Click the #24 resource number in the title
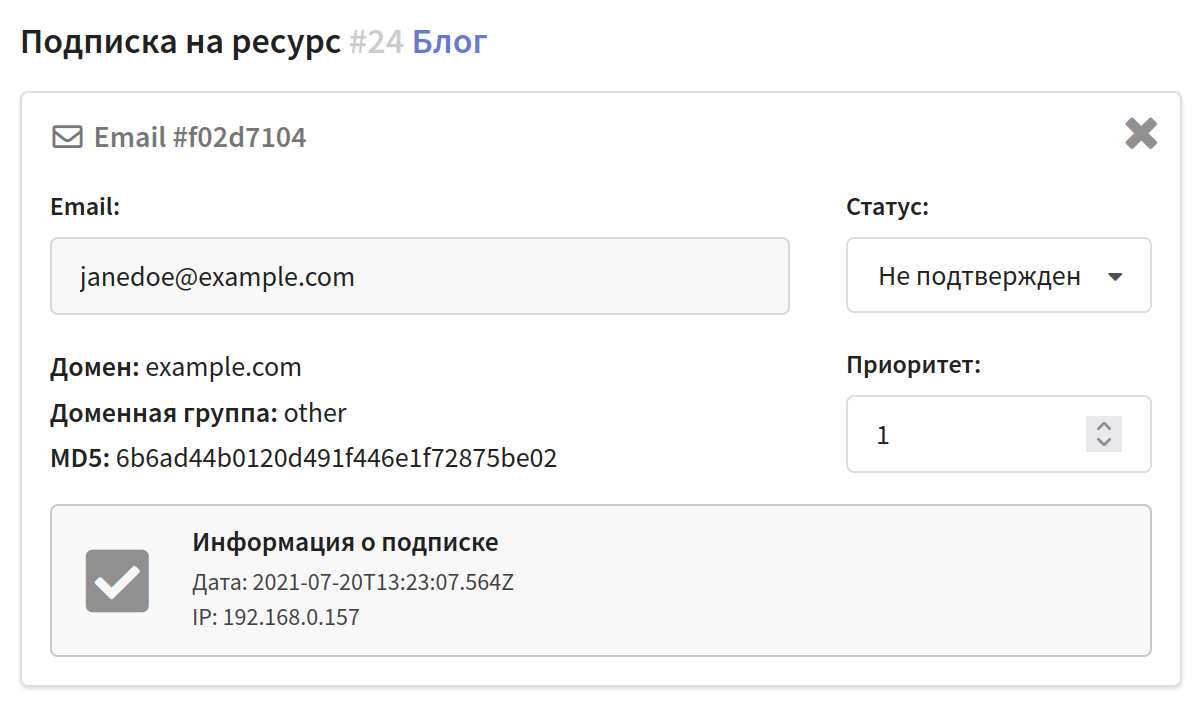This screenshot has height=702, width=1200. [376, 43]
